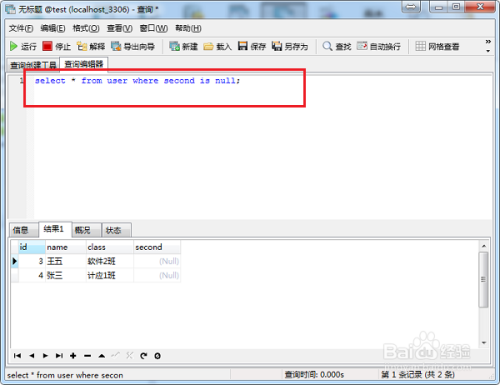Screen dimensions: 500x385
Task: Select class cell 计应1班
Action: pos(110,275)
